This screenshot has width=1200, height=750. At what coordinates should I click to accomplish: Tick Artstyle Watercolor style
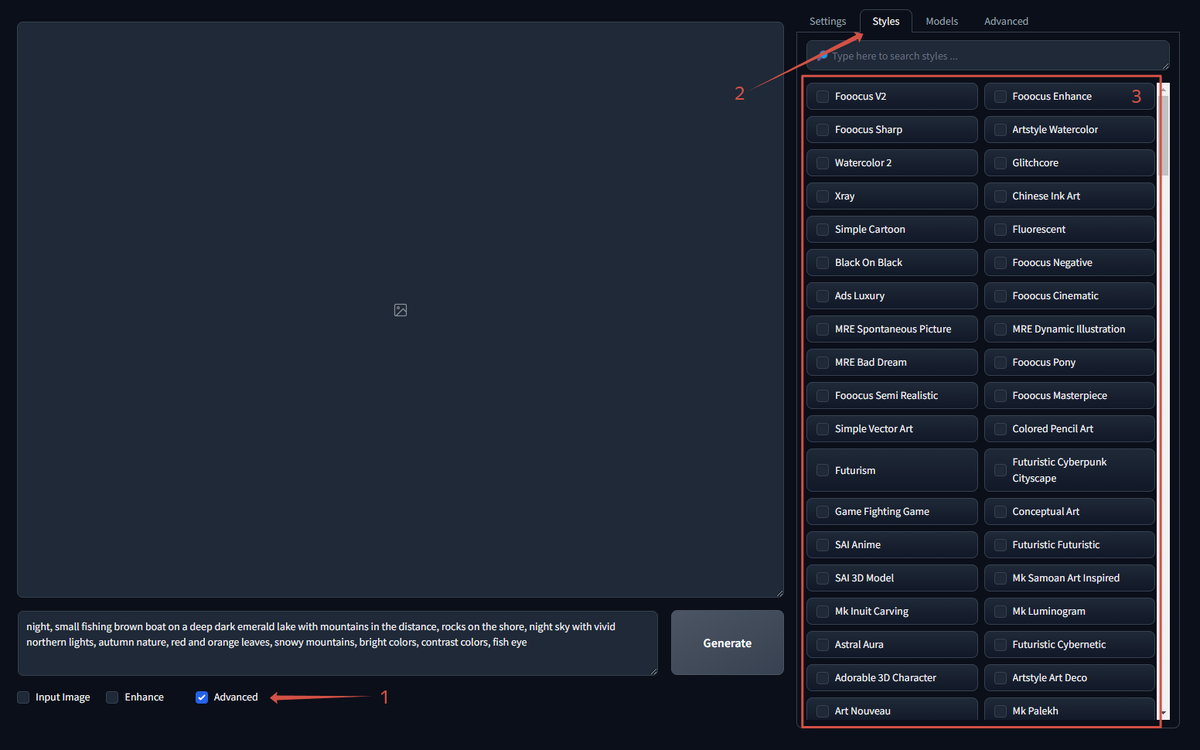click(1000, 130)
